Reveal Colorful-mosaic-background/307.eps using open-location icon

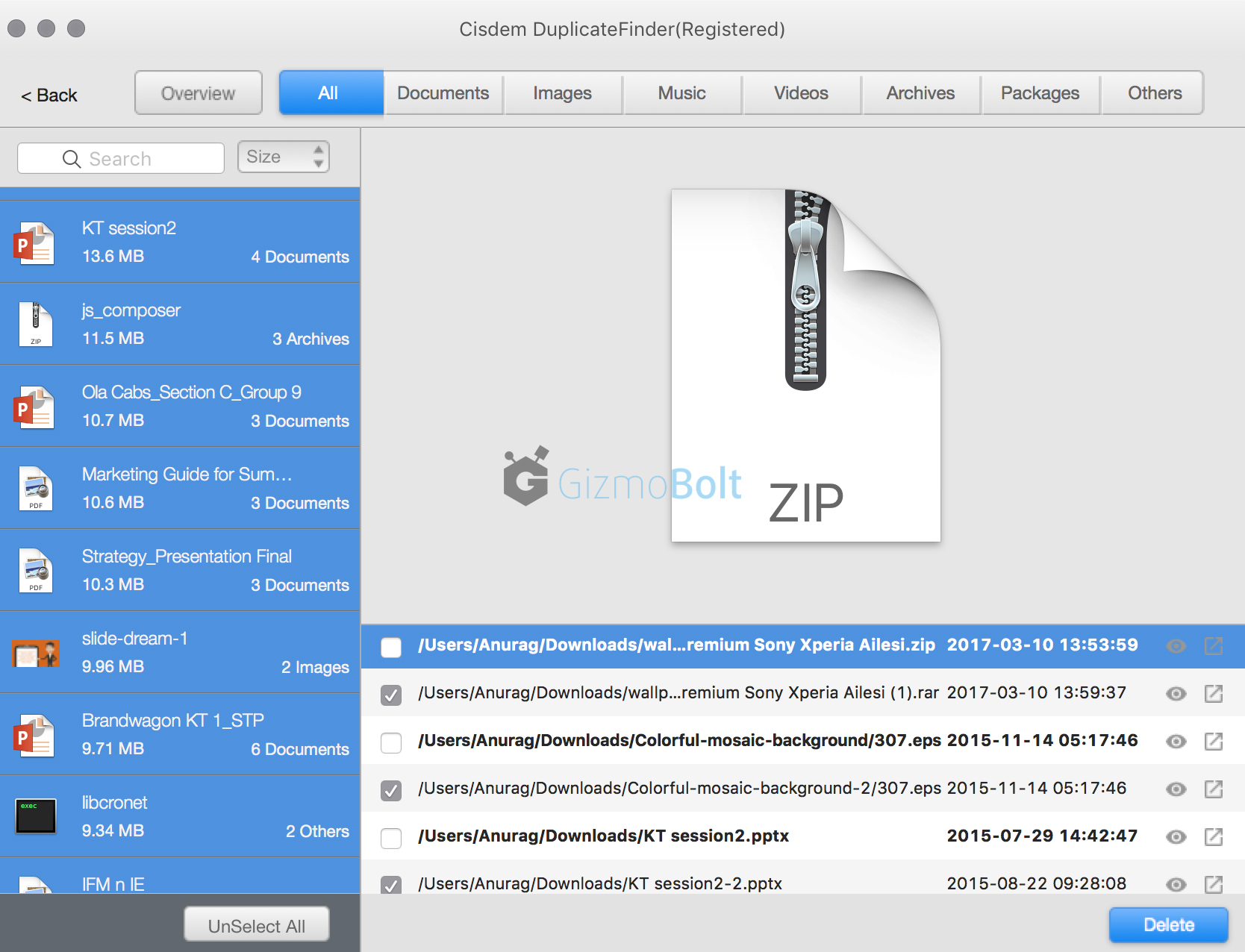point(1214,741)
